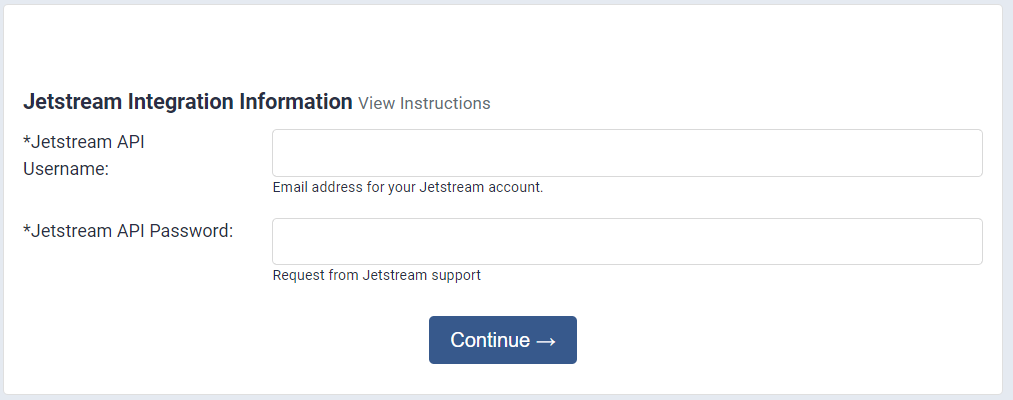1013x400 pixels.
Task: Click the Jetstream API Username input field
Action: click(x=627, y=153)
